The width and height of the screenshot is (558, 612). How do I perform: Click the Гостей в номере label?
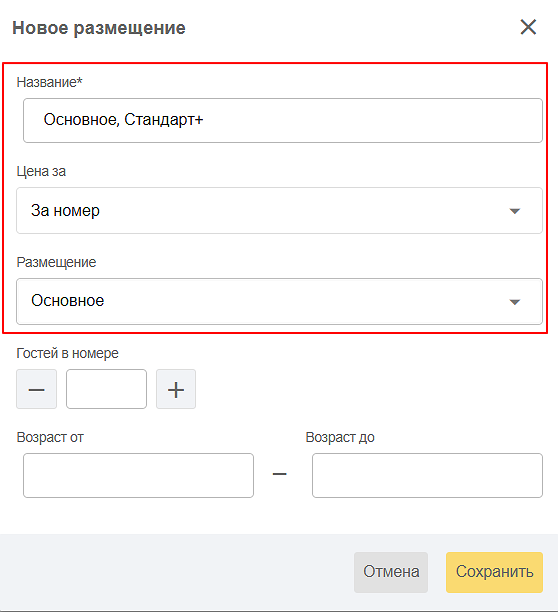click(68, 353)
